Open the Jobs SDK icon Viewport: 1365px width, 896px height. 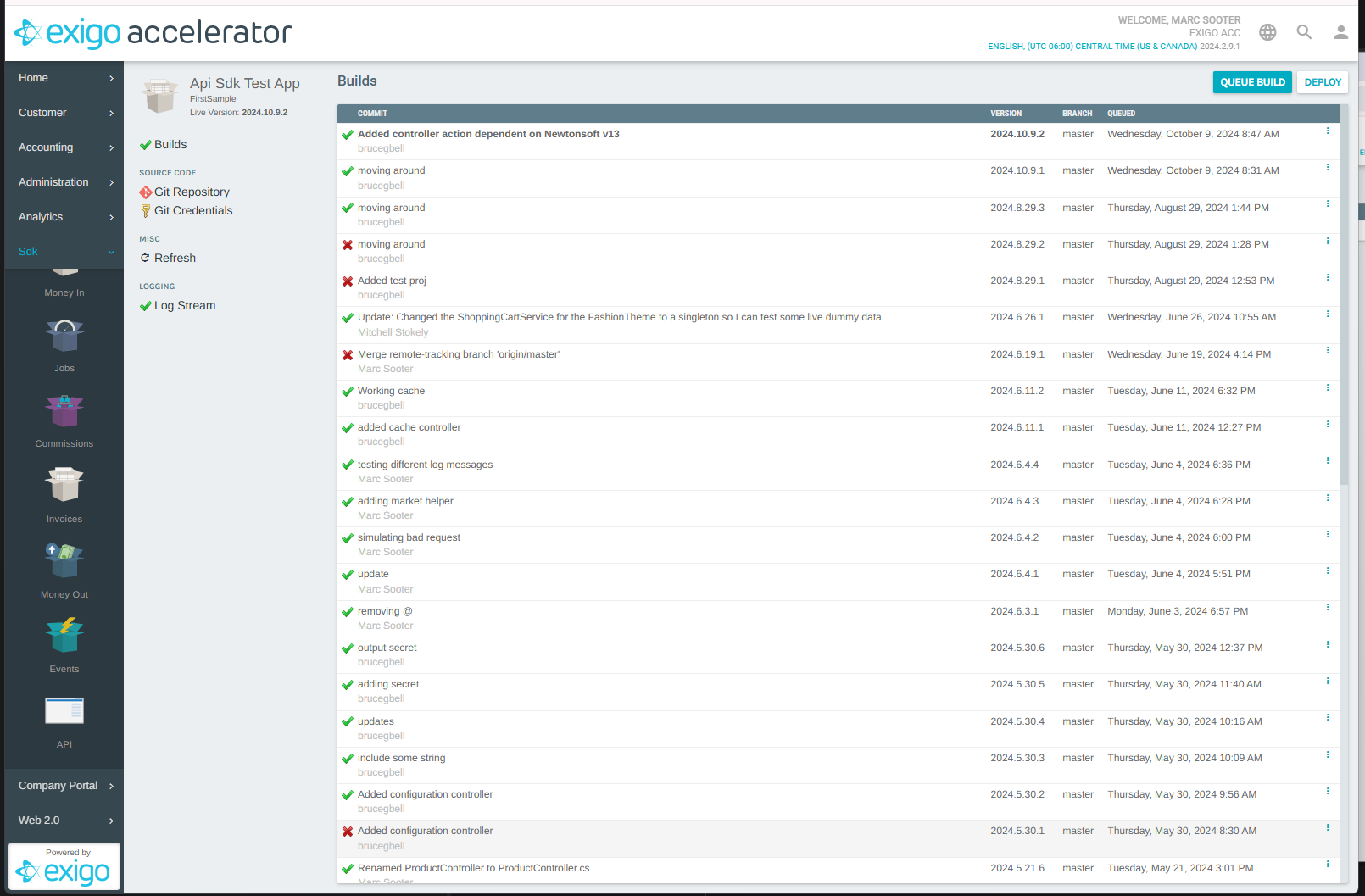click(x=64, y=337)
